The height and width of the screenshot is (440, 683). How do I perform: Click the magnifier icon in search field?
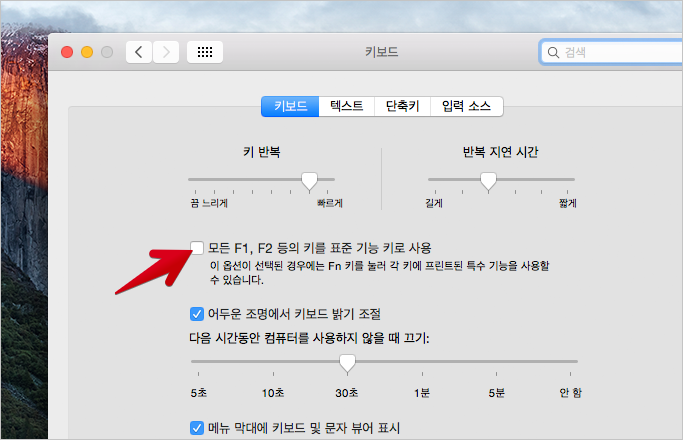(x=553, y=53)
